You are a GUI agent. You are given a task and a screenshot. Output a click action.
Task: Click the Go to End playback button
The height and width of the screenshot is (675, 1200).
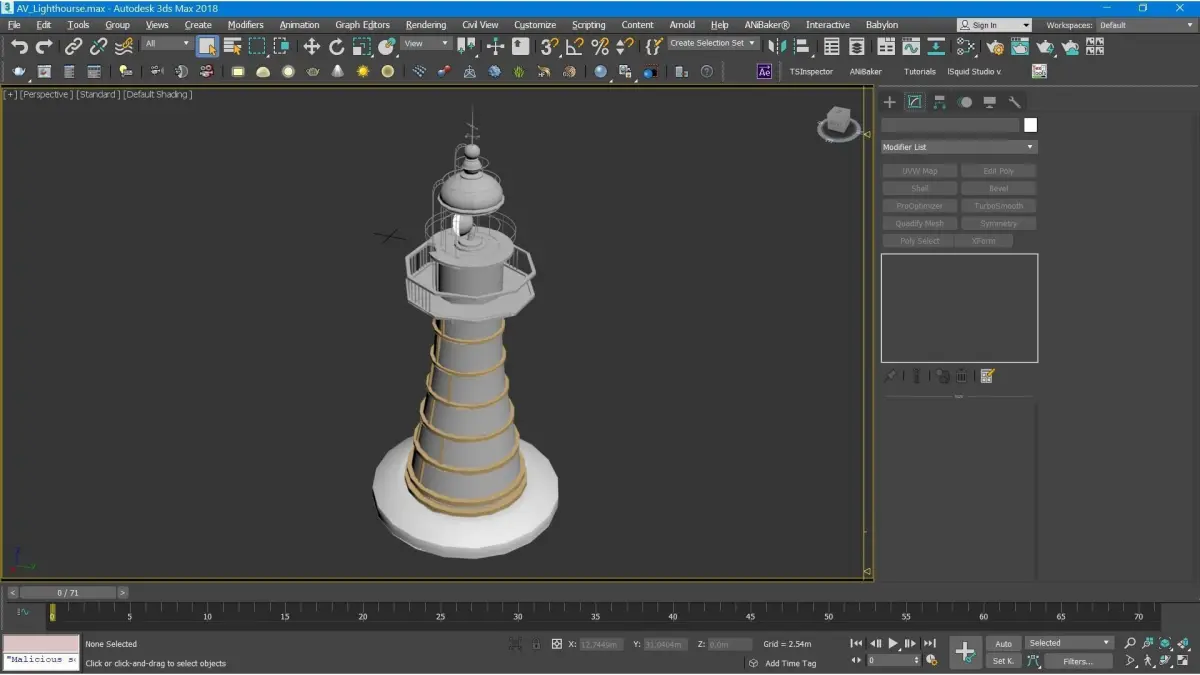point(929,644)
